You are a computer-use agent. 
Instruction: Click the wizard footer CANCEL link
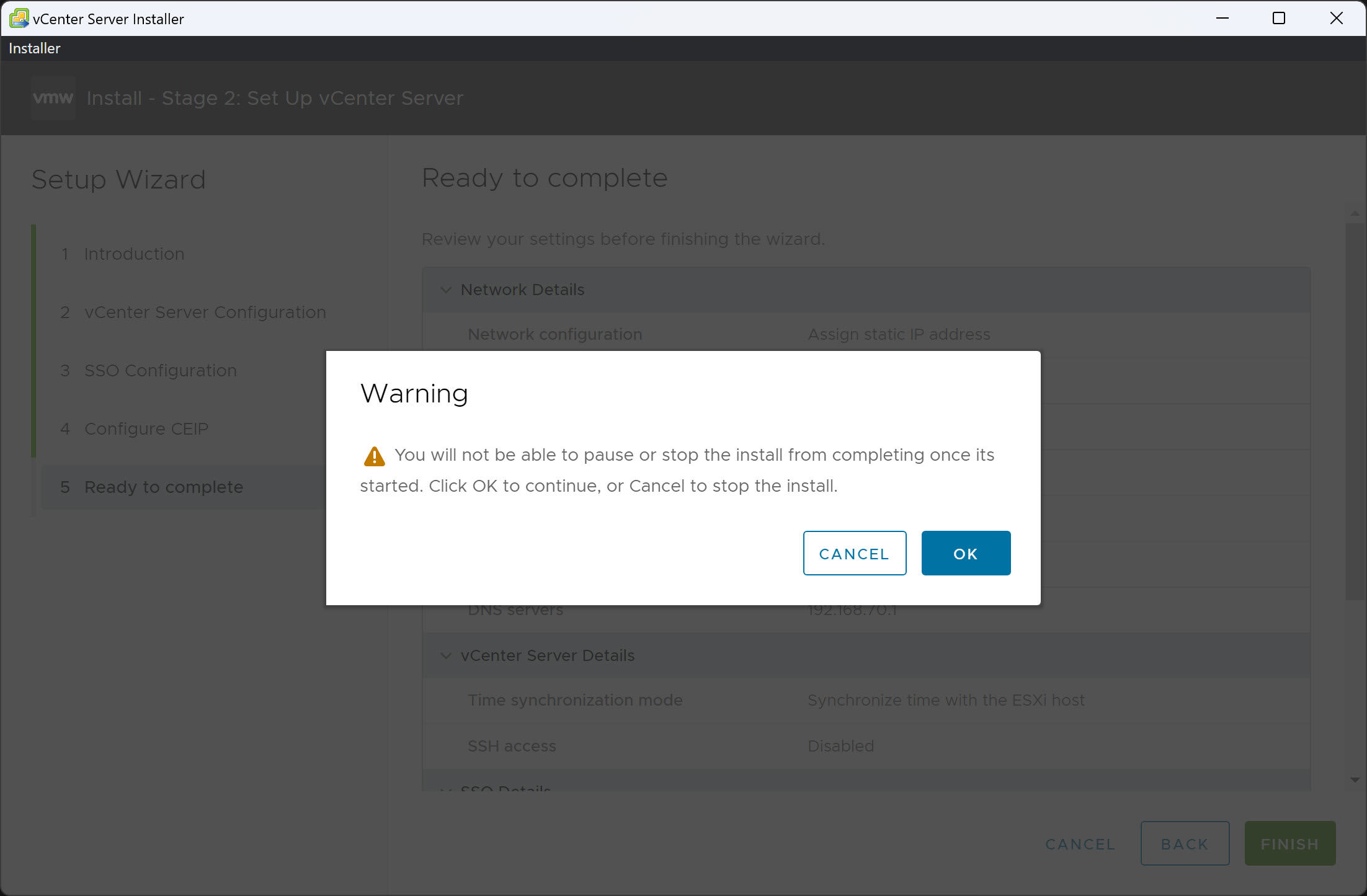pyautogui.click(x=1080, y=844)
